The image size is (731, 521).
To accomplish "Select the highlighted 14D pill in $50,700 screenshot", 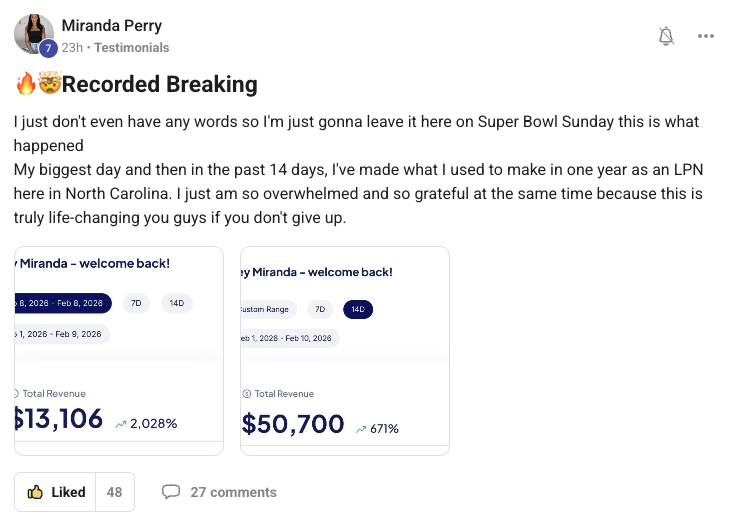I will pos(358,309).
